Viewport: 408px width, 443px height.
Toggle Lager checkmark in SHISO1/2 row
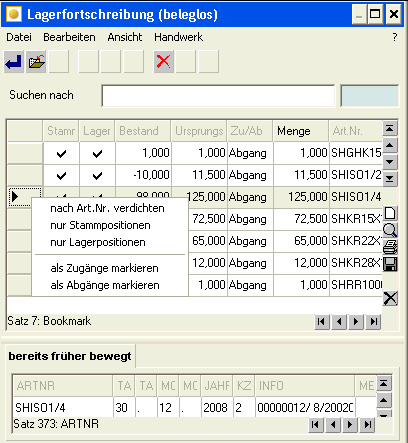pos(97,175)
